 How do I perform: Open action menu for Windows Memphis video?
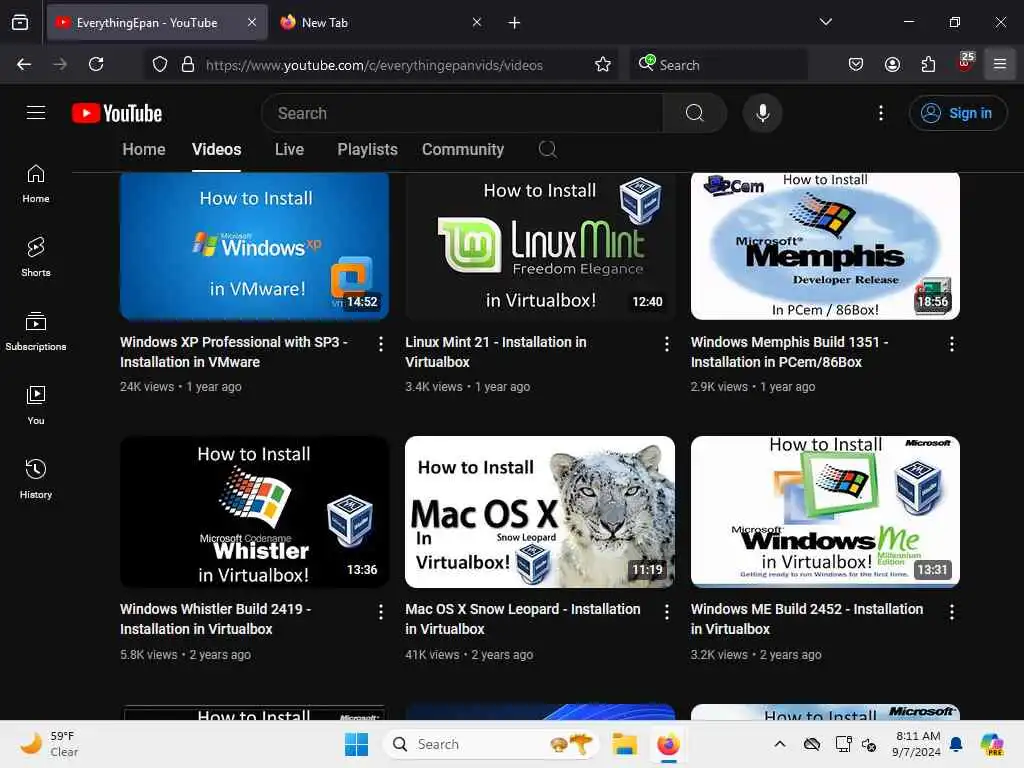952,344
